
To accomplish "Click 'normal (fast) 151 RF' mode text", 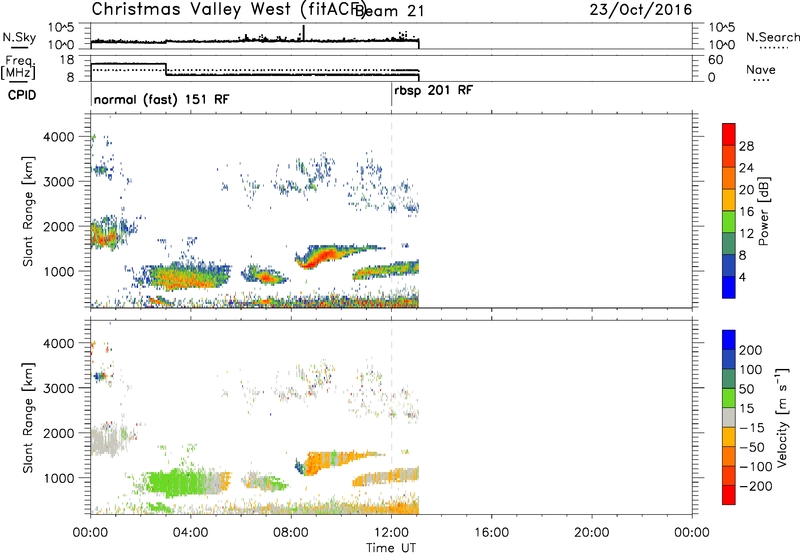I will (x=161, y=99).
